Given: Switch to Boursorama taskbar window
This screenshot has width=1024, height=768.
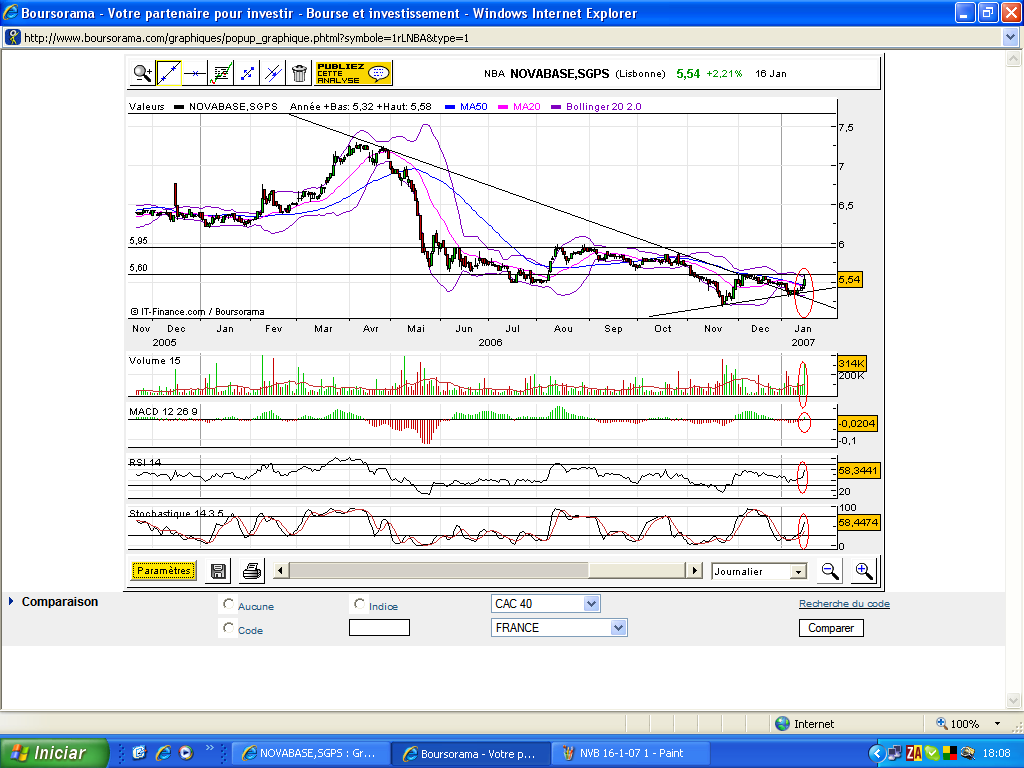Looking at the screenshot, I should tap(470, 753).
